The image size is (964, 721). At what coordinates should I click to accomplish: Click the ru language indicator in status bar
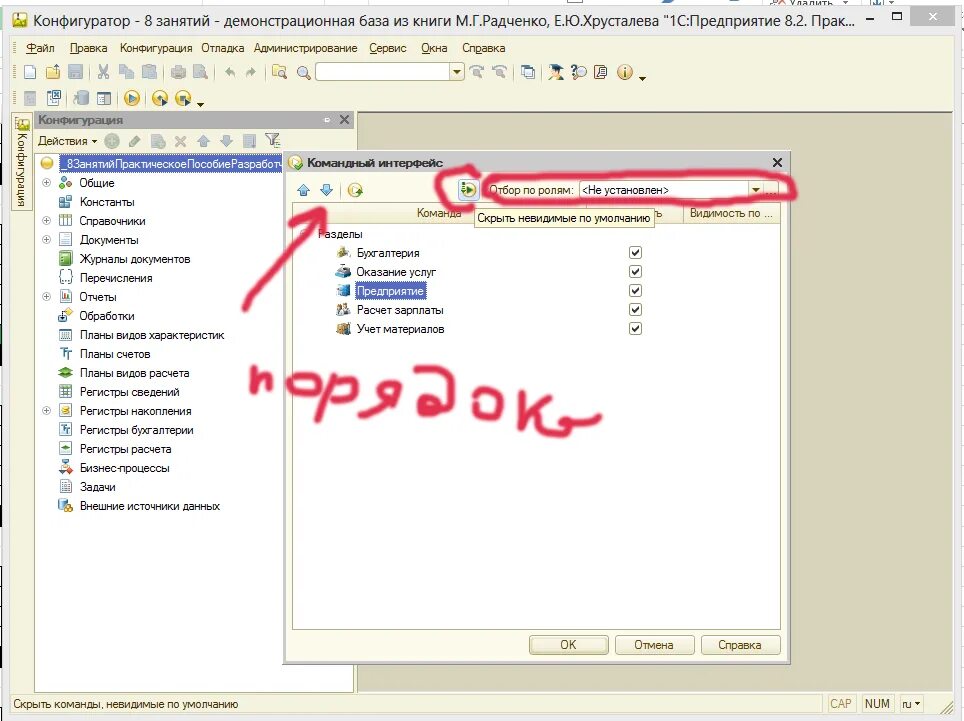coord(911,704)
